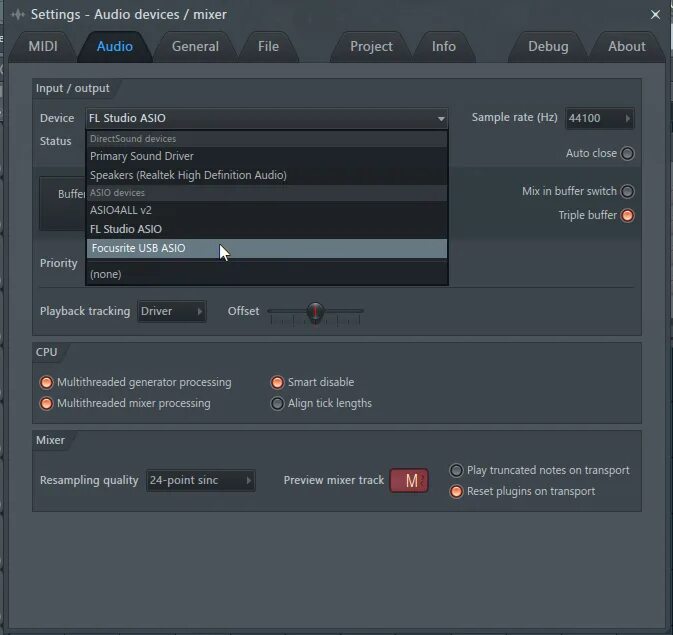Select Focusrite USB ASIO device
673x635 pixels.
tap(267, 248)
